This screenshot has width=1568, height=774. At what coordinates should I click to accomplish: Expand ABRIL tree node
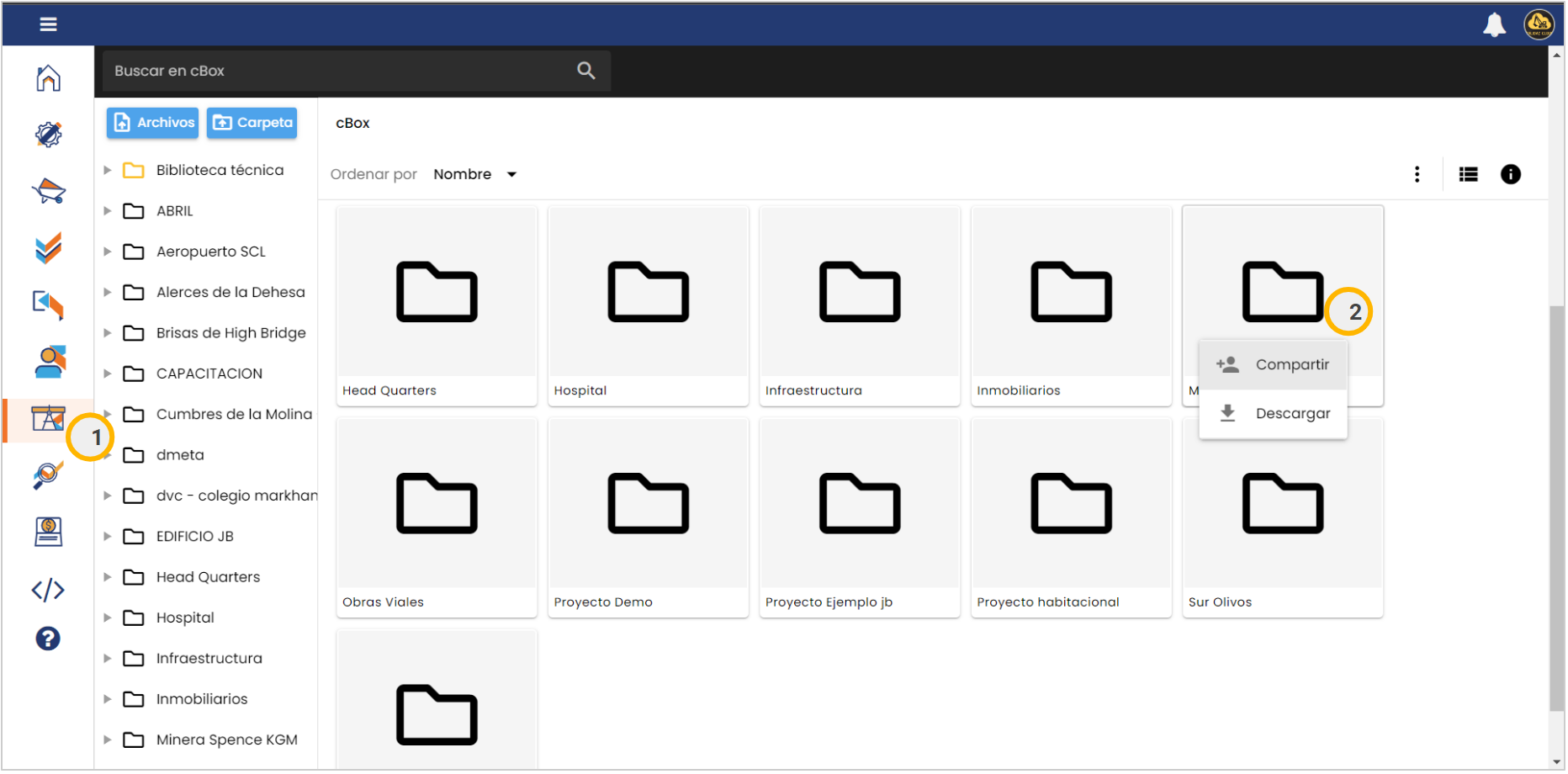tap(108, 211)
